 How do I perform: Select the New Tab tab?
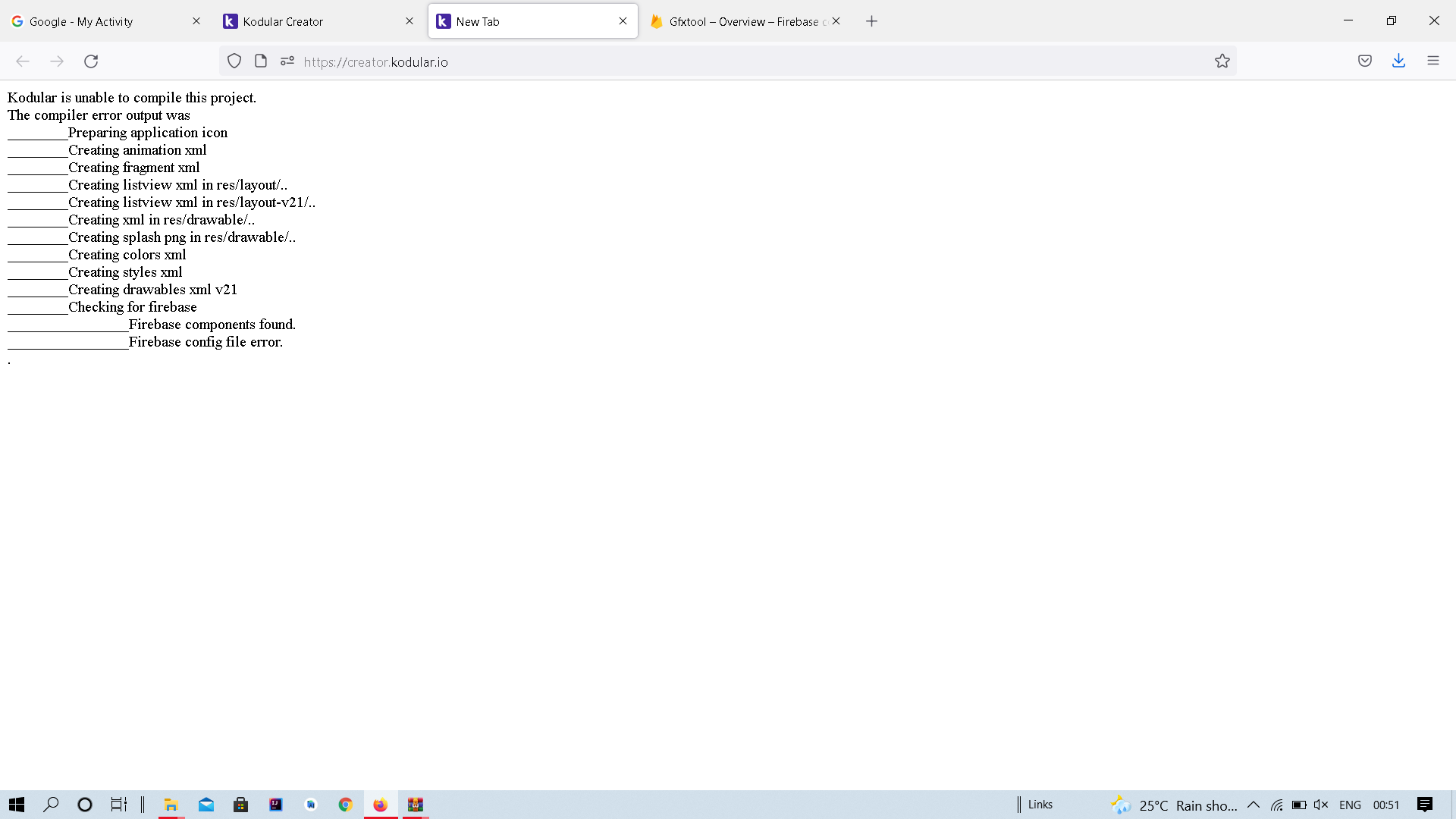533,21
